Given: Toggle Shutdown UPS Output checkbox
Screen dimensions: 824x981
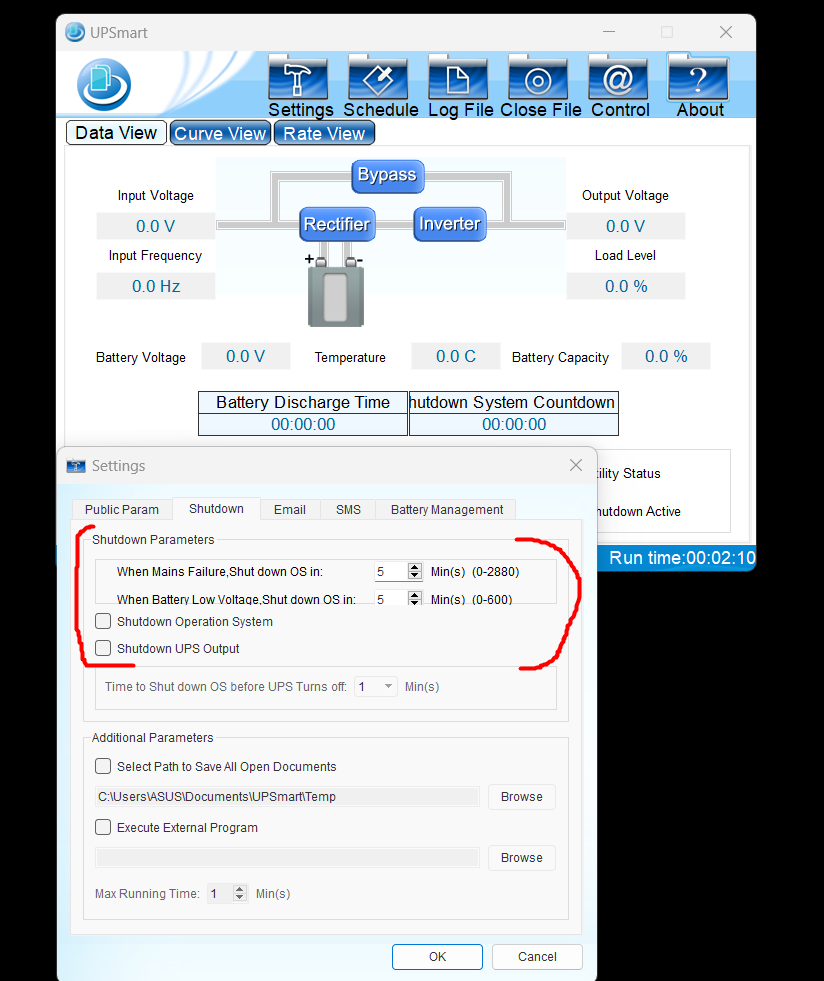Looking at the screenshot, I should (103, 649).
